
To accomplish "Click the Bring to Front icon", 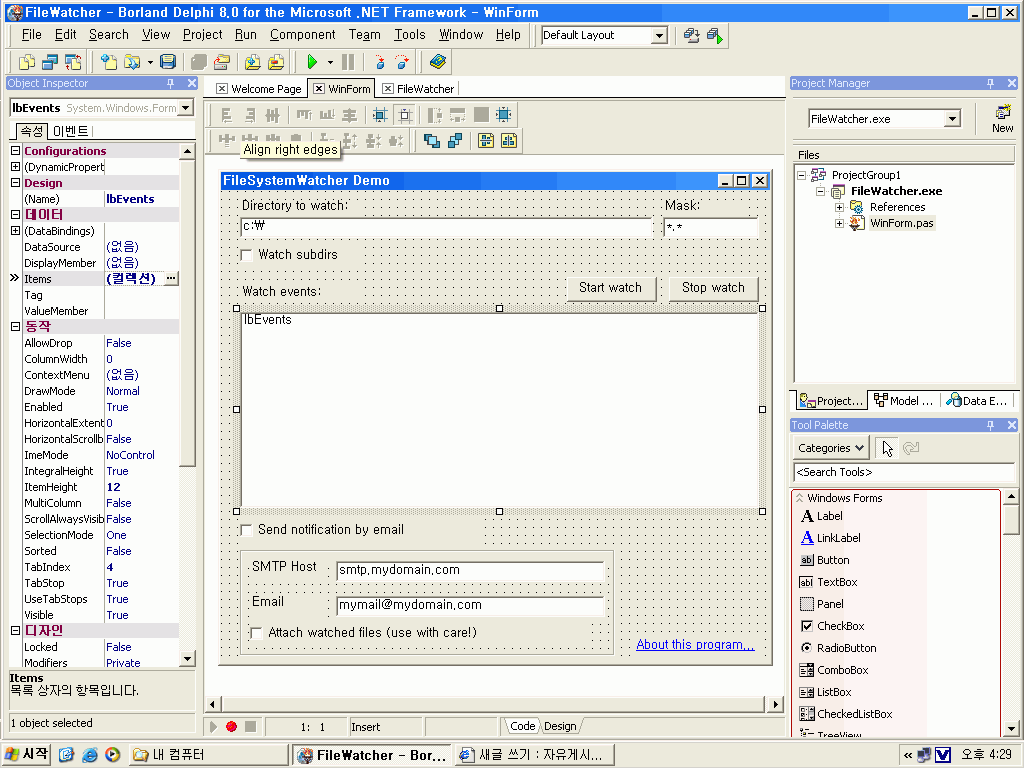I will pyautogui.click(x=432, y=141).
